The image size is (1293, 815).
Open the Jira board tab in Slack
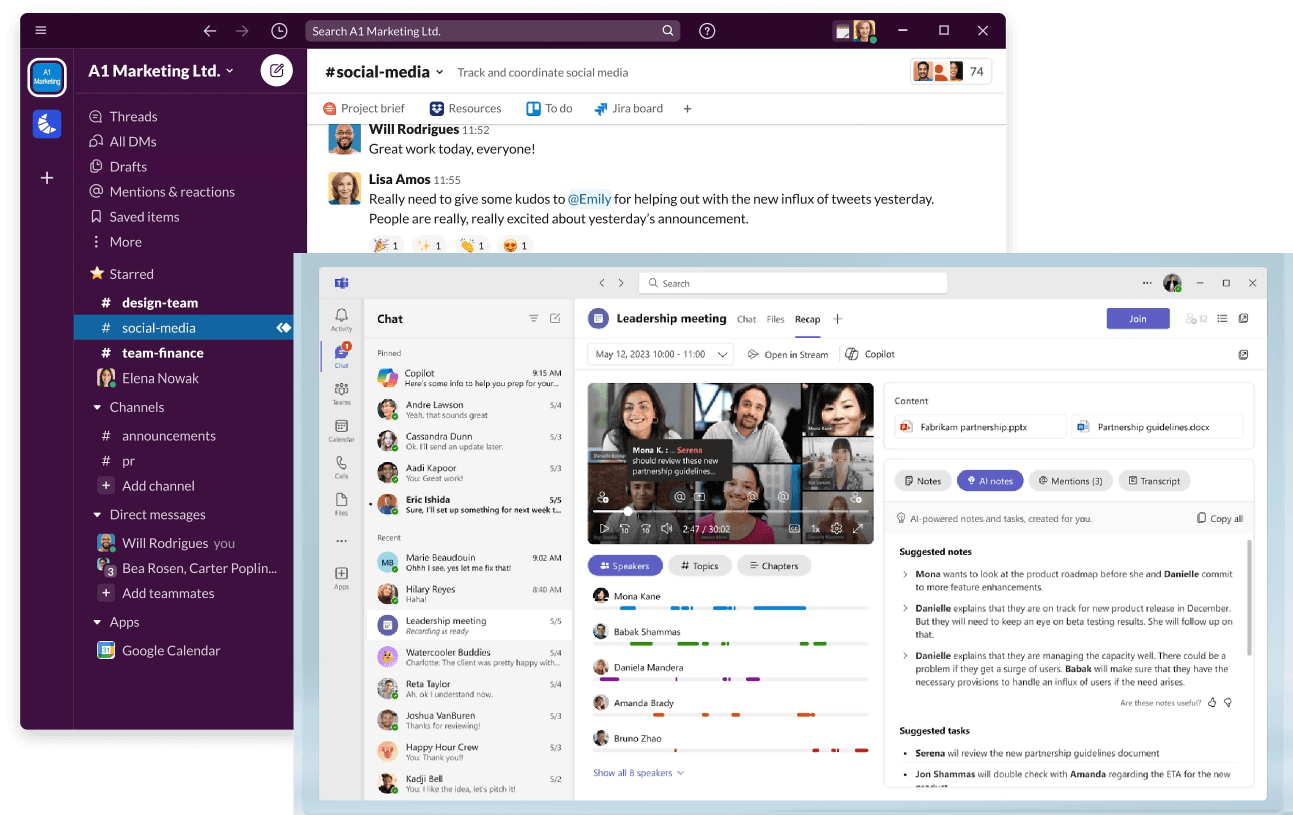point(629,108)
